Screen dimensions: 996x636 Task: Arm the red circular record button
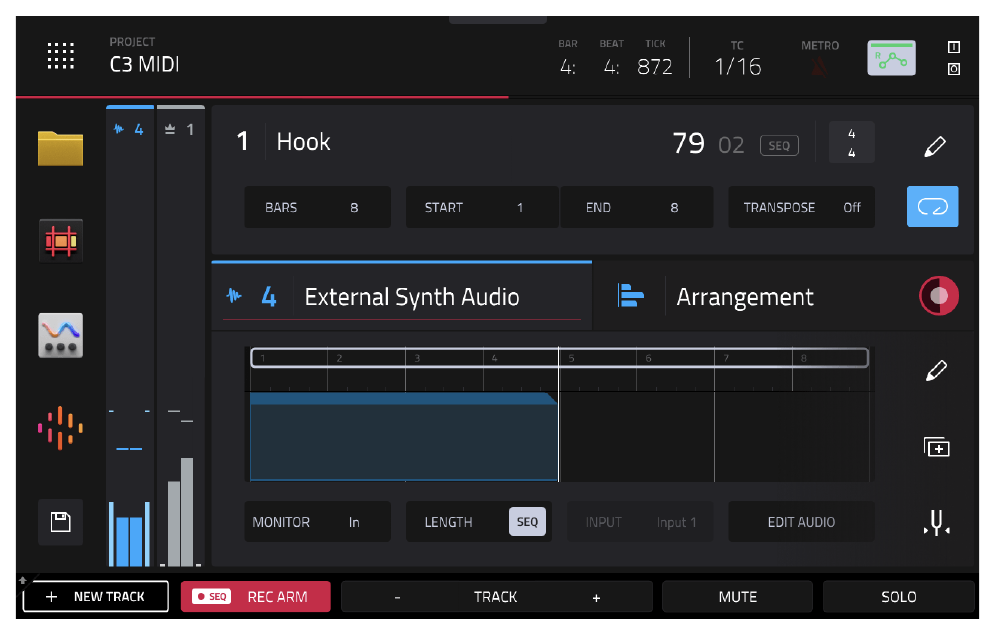click(938, 295)
